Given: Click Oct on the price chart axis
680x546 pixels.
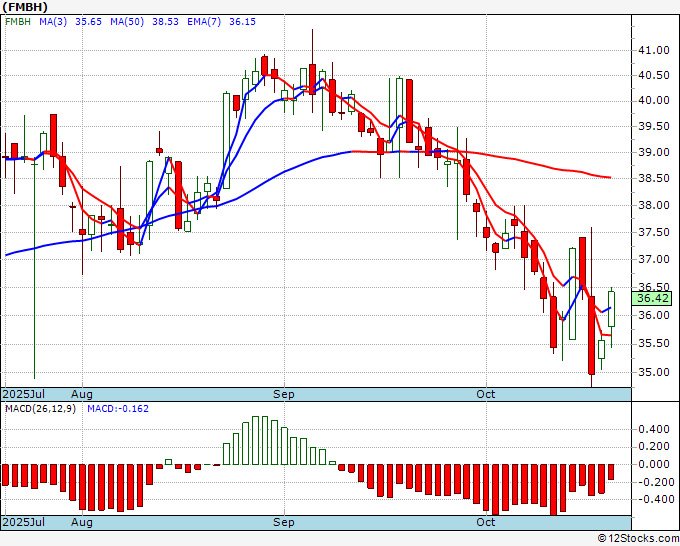Looking at the screenshot, I should [485, 394].
